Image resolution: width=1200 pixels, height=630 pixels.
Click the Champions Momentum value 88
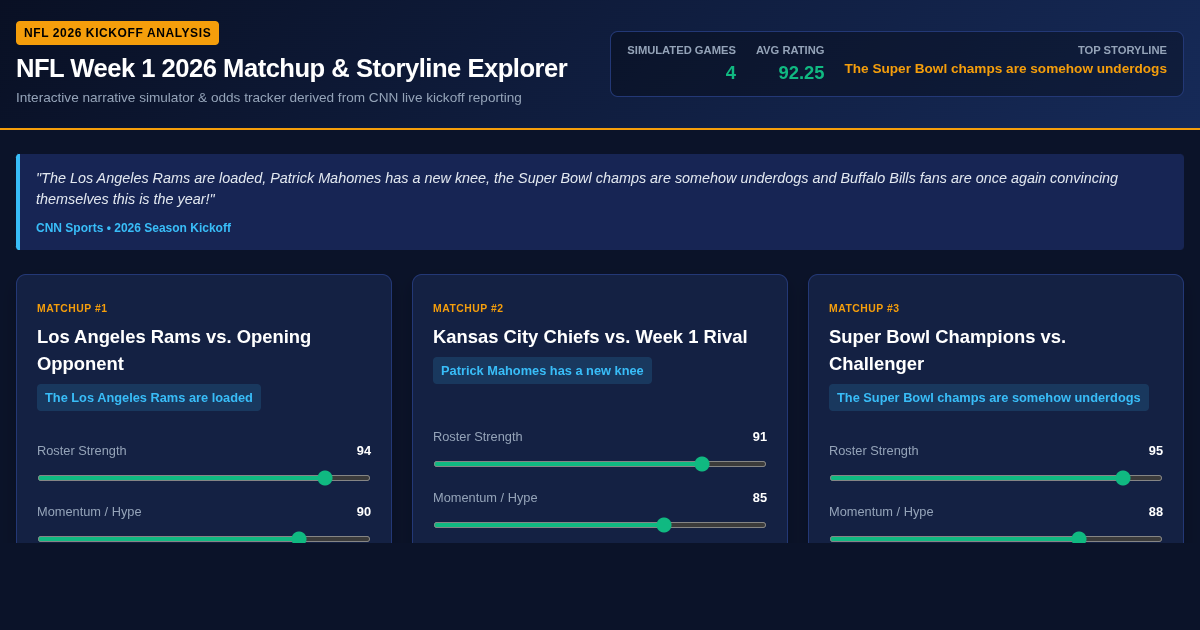[1156, 512]
